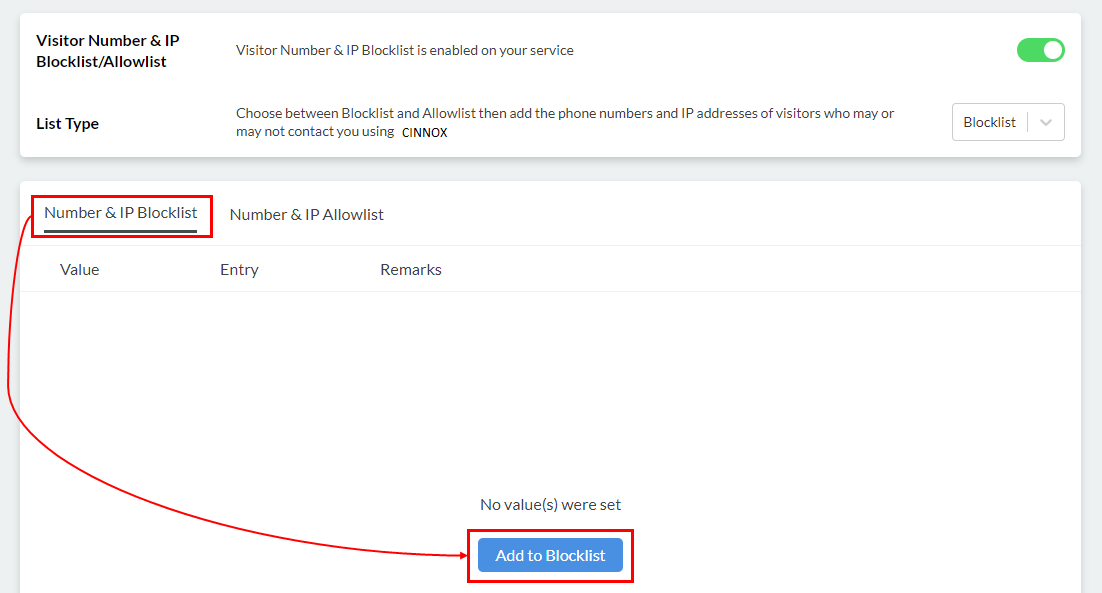
Task: Click the white knob of the green switch
Action: [1052, 50]
